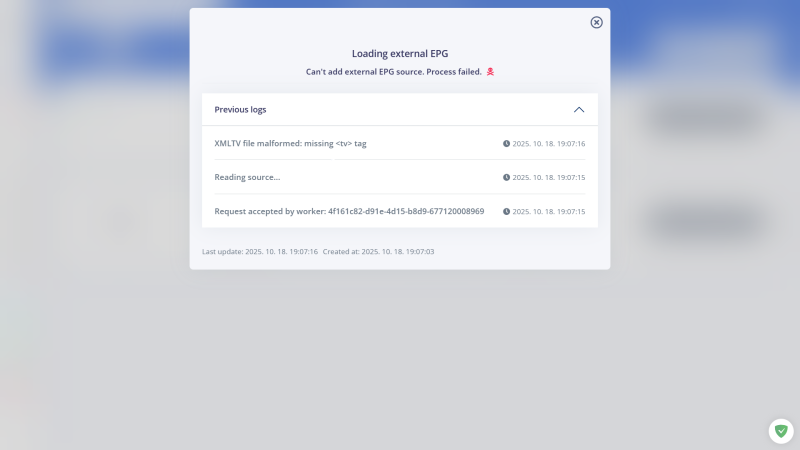Click clock icon beside XMLTV malformed log
Viewport: 800px width, 450px height.
click(507, 144)
